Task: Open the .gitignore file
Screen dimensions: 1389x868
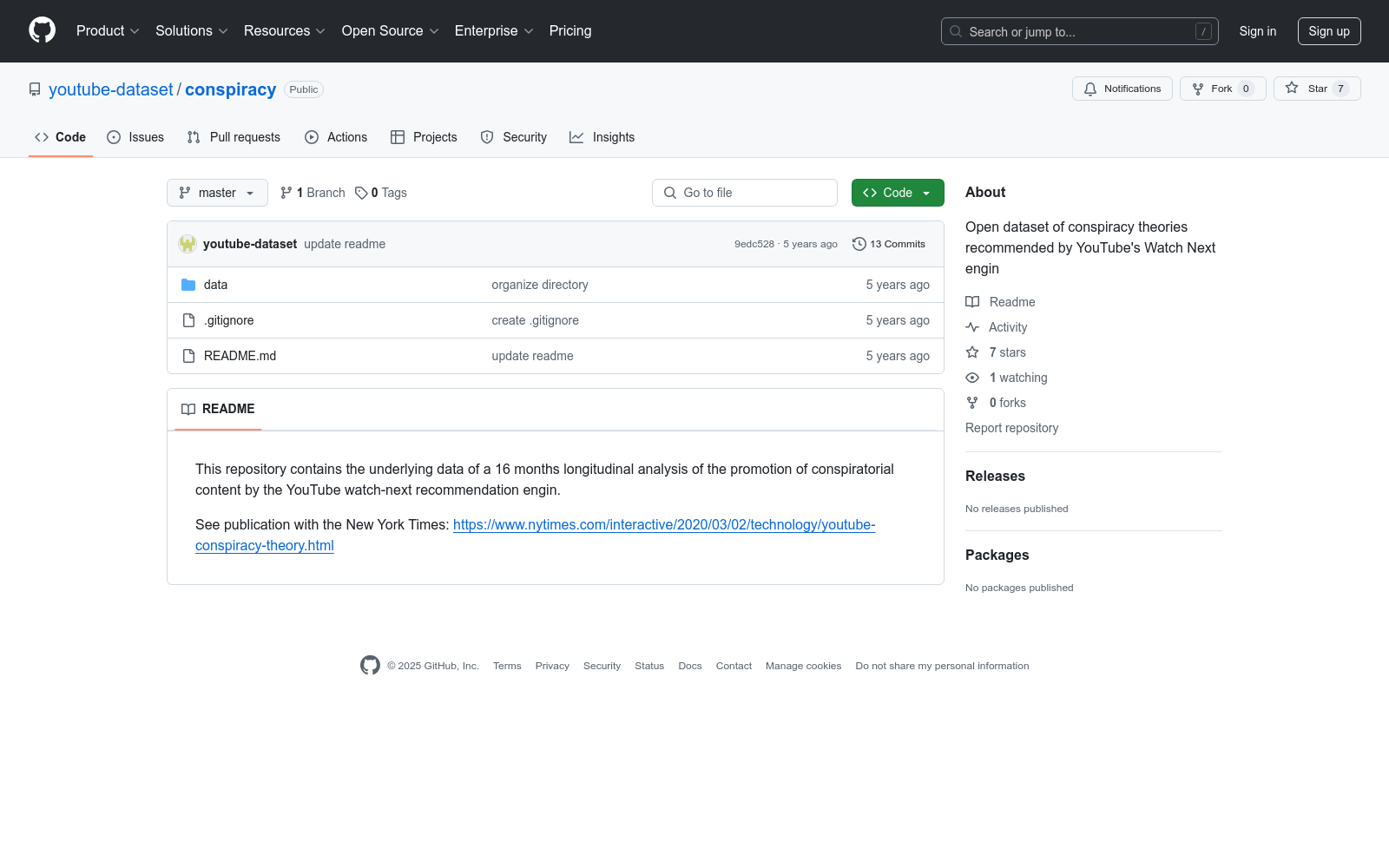Action: [x=229, y=320]
